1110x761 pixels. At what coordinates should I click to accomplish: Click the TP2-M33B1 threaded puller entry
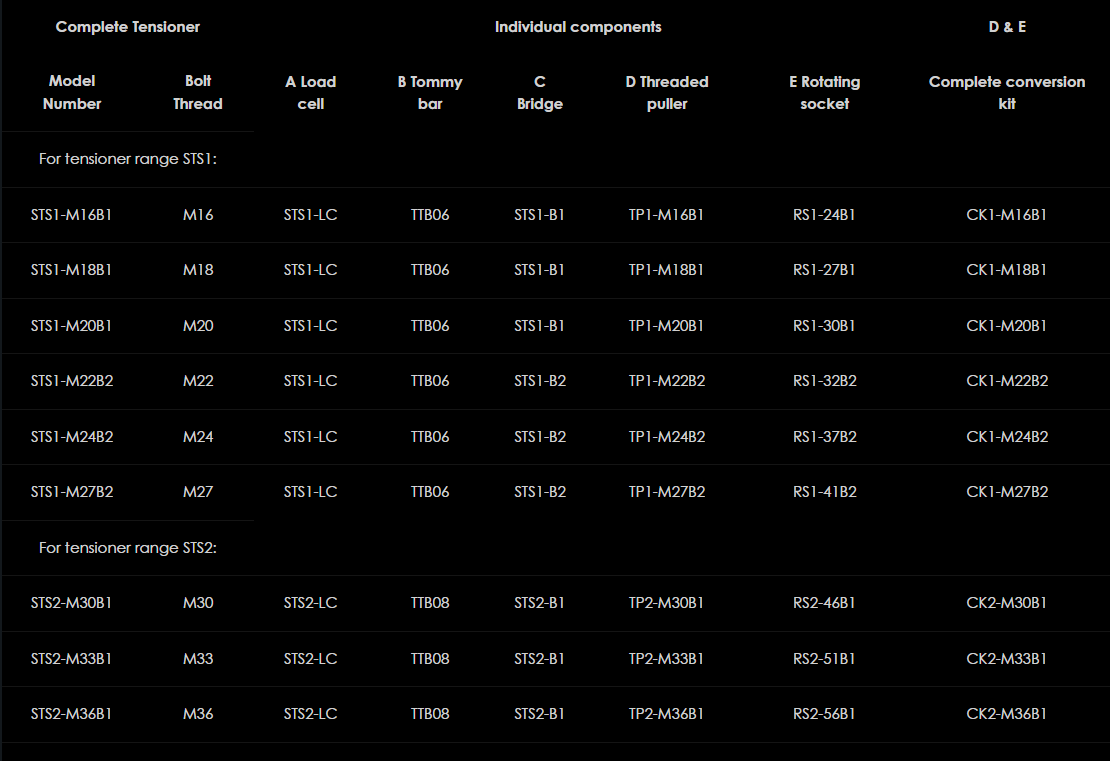pyautogui.click(x=666, y=659)
